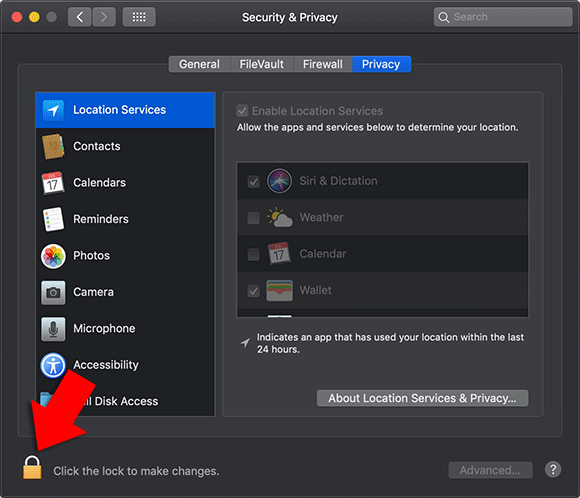580x498 pixels.
Task: Click the Photos pinwheel icon
Action: coord(53,256)
